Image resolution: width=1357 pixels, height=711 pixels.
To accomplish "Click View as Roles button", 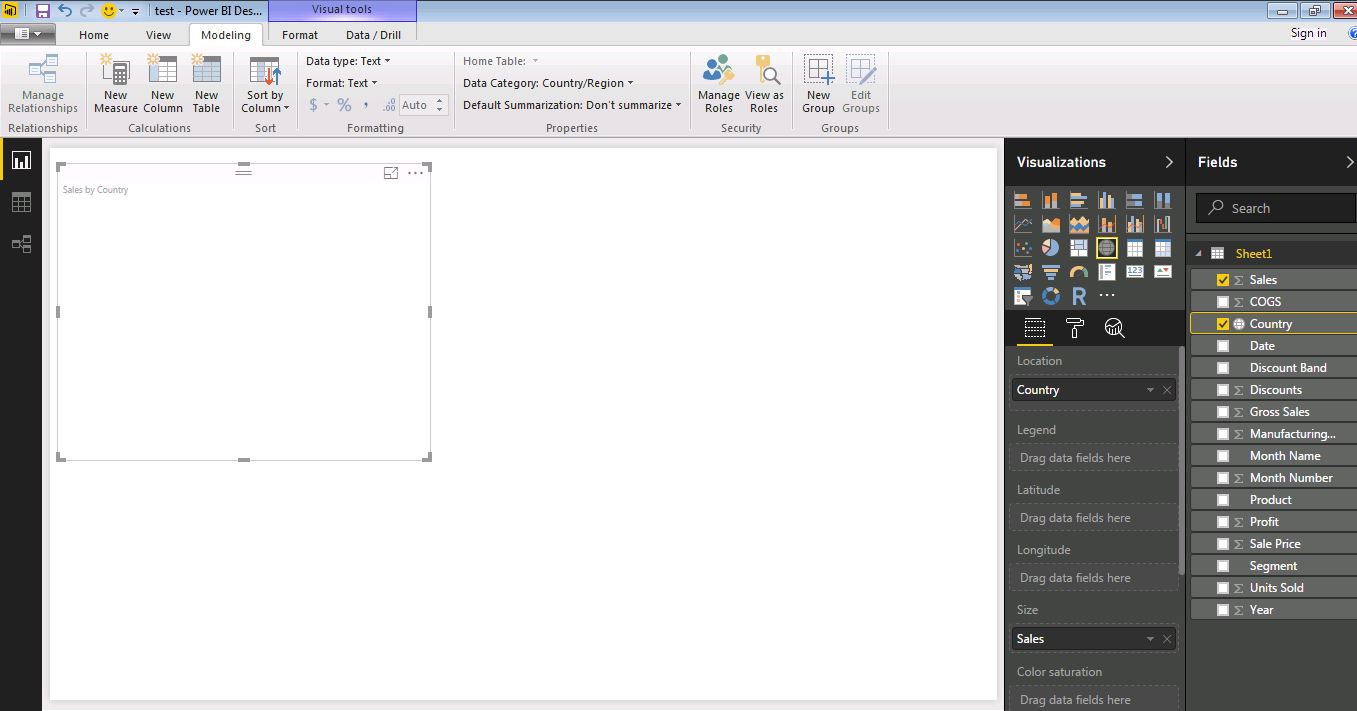I will tap(764, 85).
